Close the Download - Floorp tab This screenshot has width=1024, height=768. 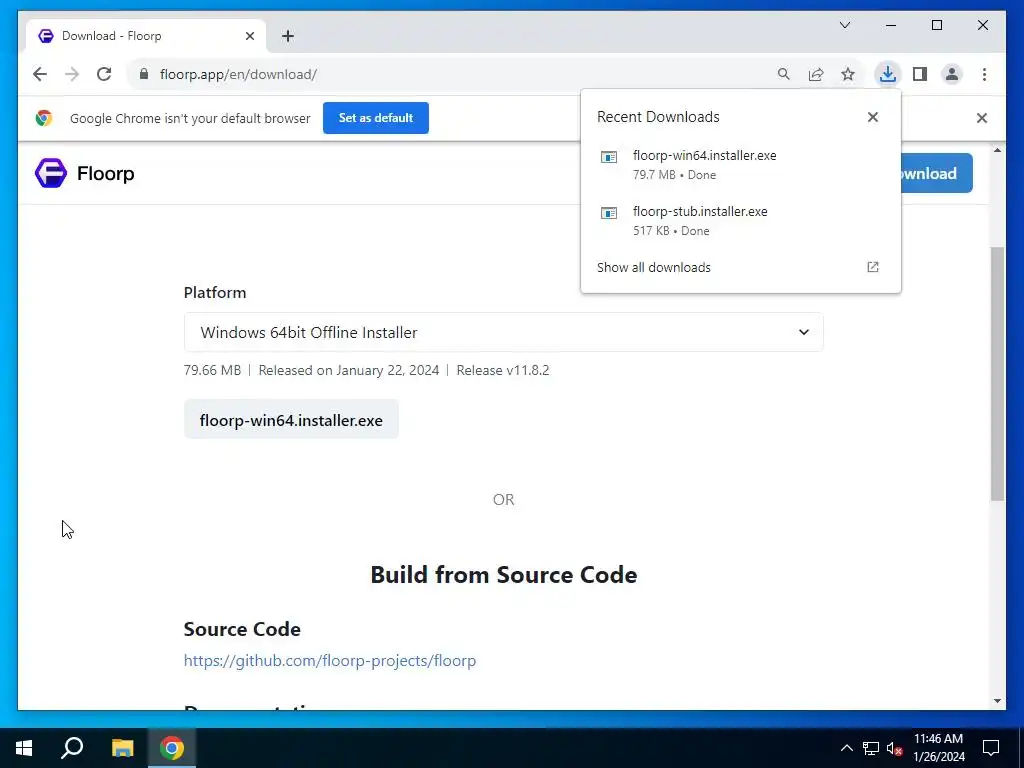249,36
